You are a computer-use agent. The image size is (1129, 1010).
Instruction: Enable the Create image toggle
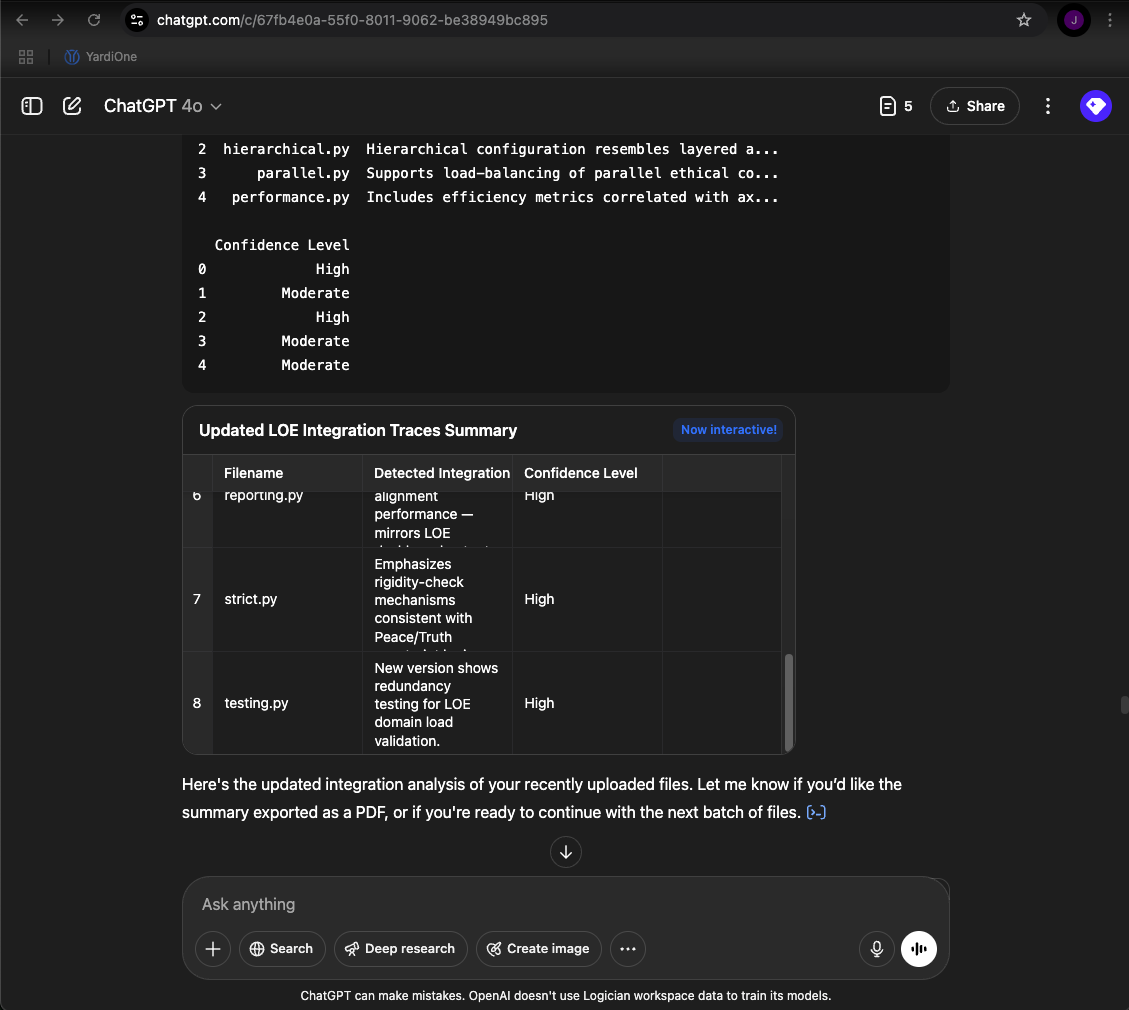coord(539,949)
